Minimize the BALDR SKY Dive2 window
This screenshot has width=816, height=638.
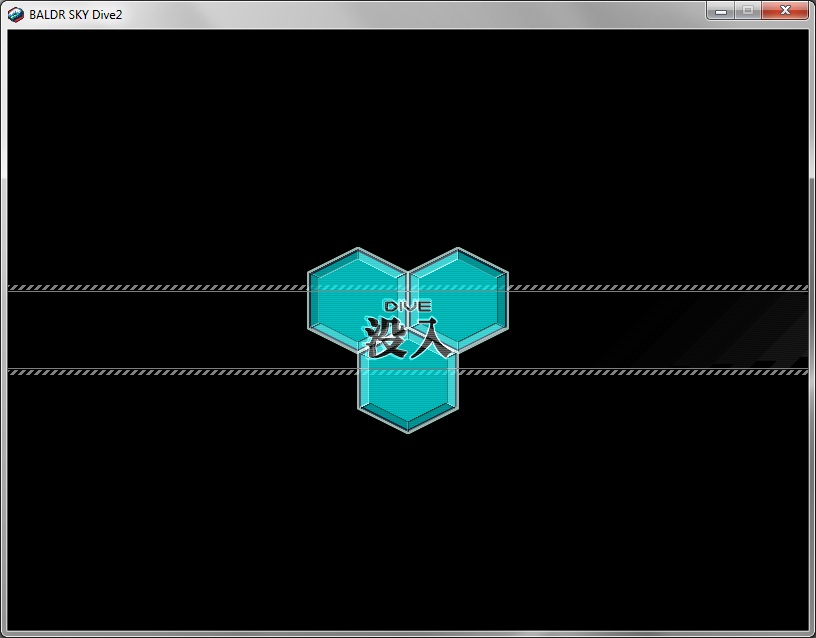[x=721, y=11]
